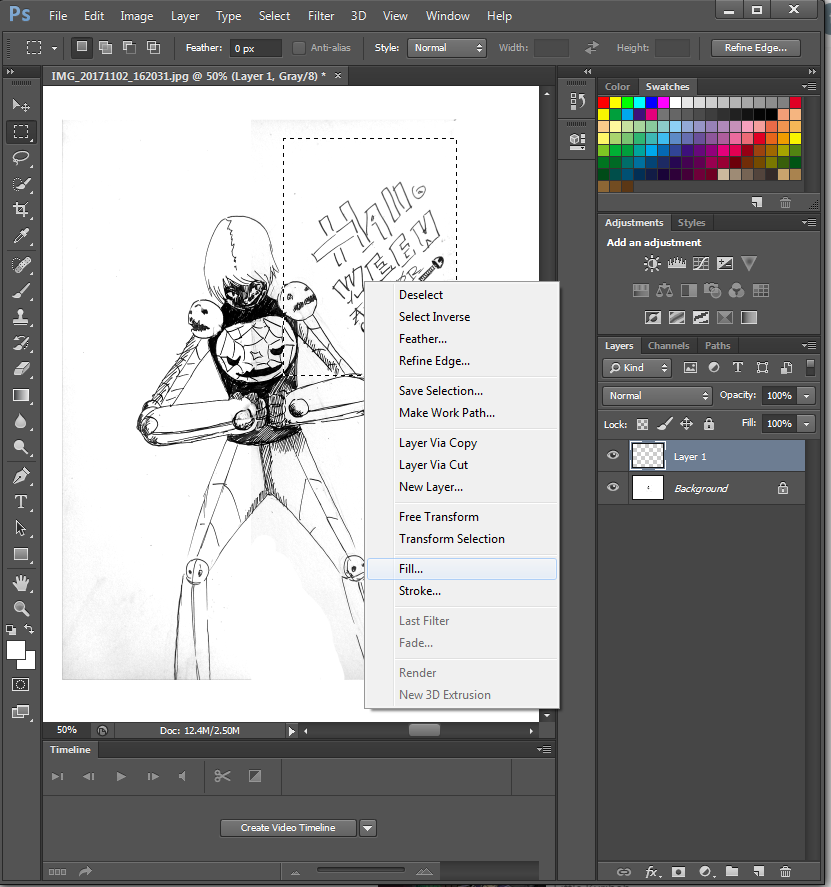Screen dimensions: 831x887
Task: Select the Layer 1 thumbnail
Action: tap(648, 456)
